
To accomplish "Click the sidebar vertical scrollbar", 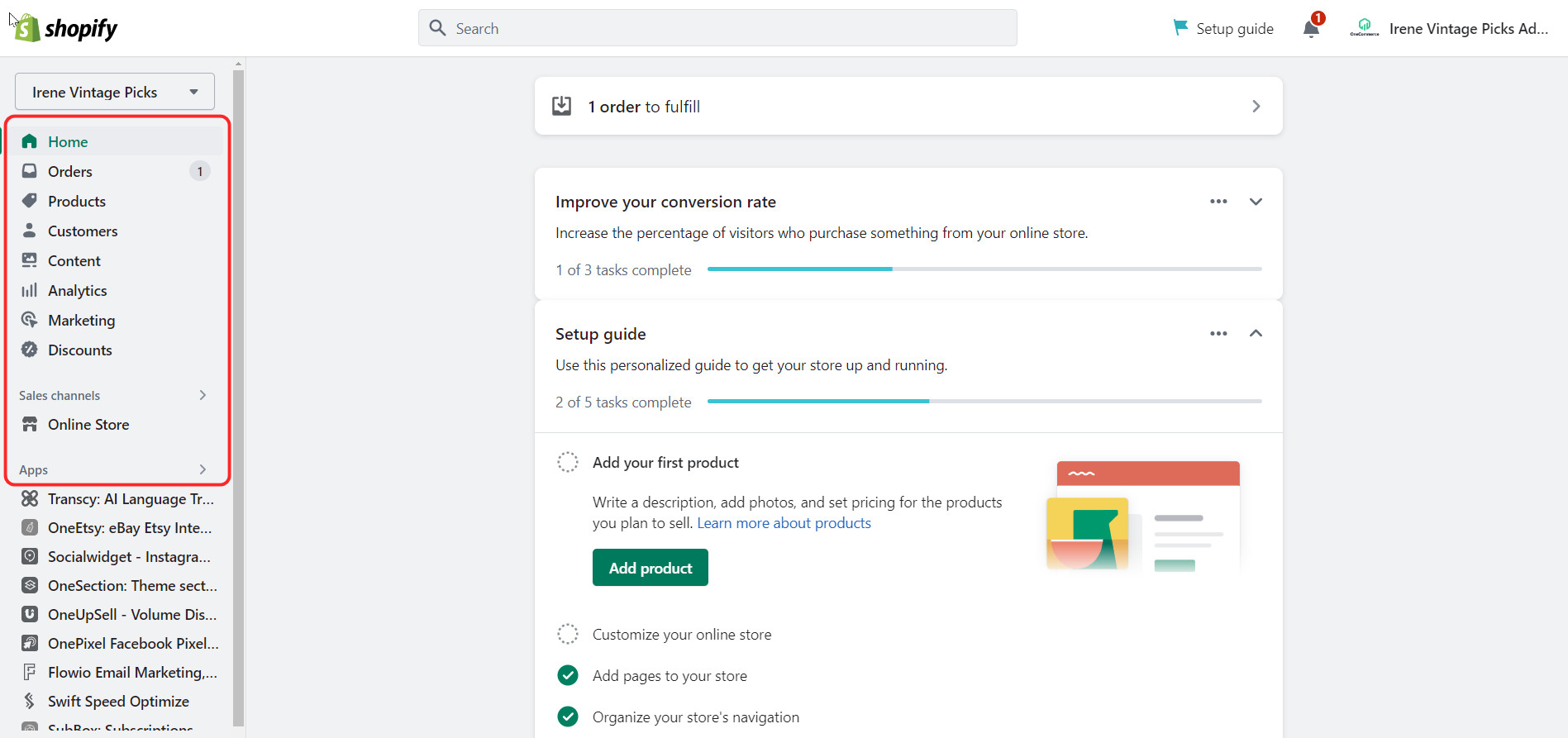I will coord(238,397).
